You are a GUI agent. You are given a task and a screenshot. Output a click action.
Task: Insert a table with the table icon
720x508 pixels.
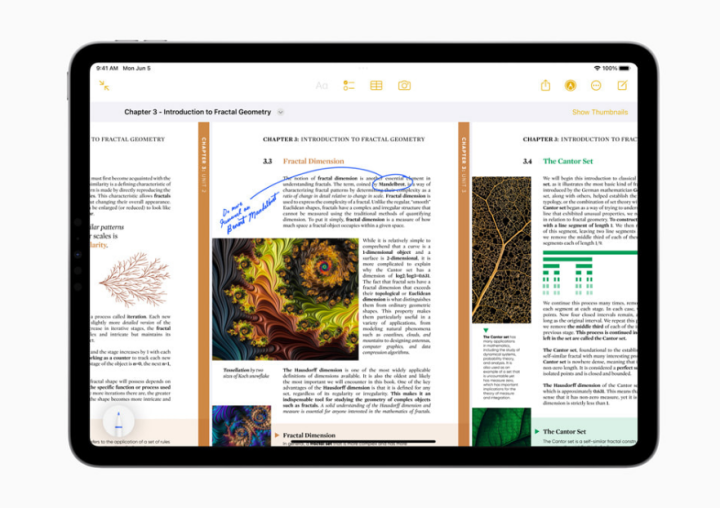(x=376, y=85)
